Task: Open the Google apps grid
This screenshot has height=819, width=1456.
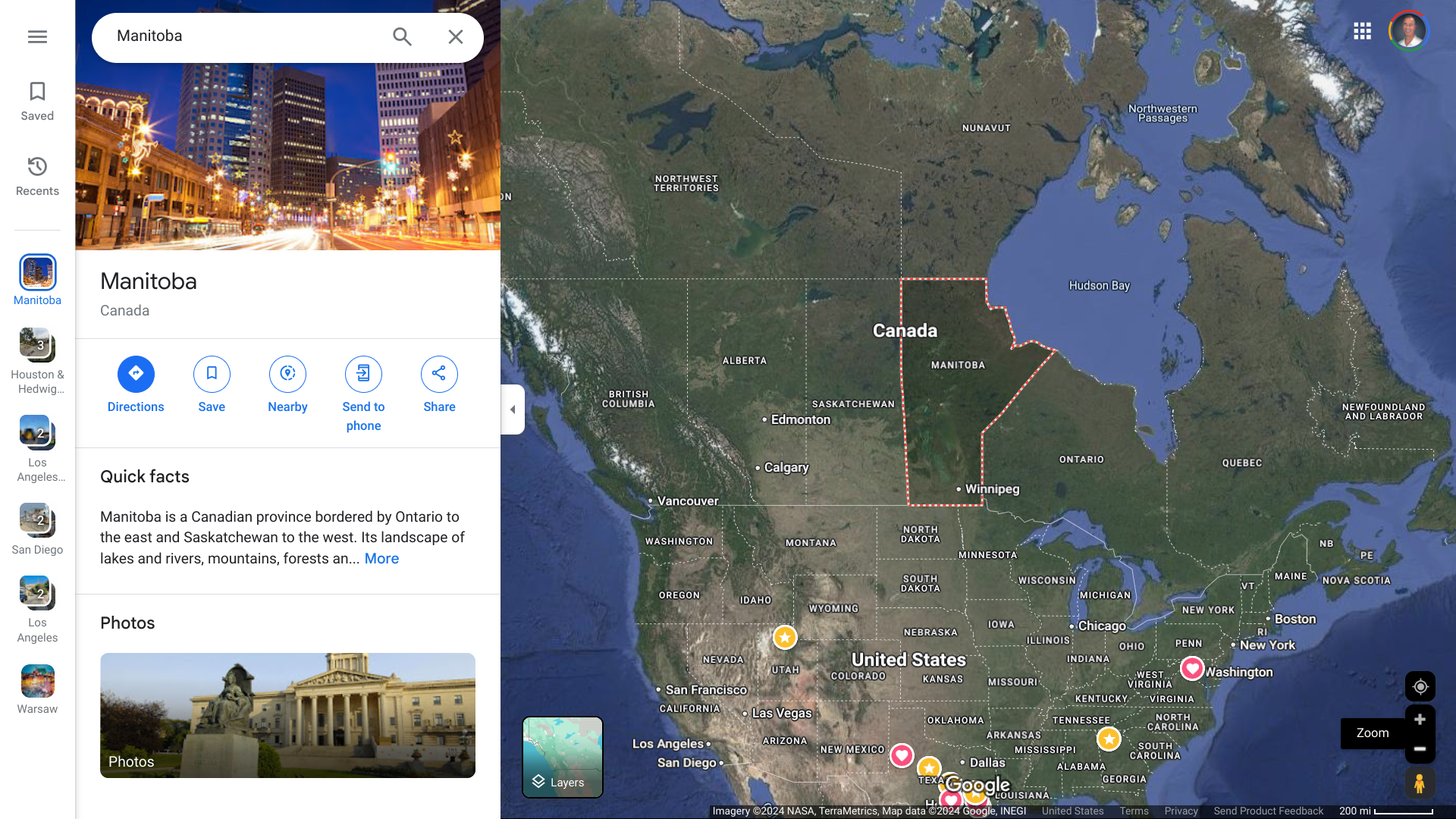Action: point(1362,31)
